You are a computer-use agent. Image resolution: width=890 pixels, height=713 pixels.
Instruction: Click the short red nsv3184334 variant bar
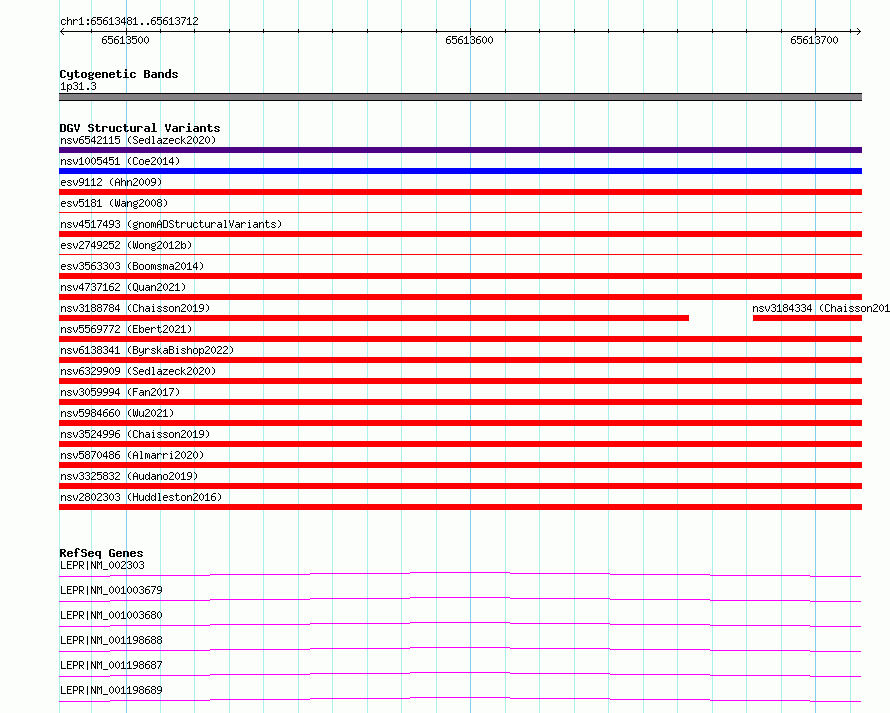click(x=807, y=318)
